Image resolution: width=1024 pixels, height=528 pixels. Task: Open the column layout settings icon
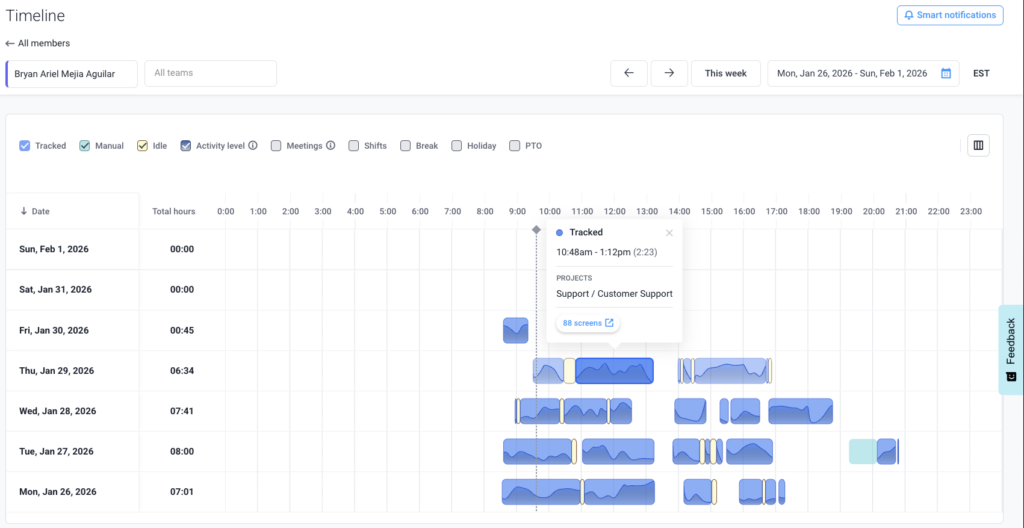coord(978,146)
